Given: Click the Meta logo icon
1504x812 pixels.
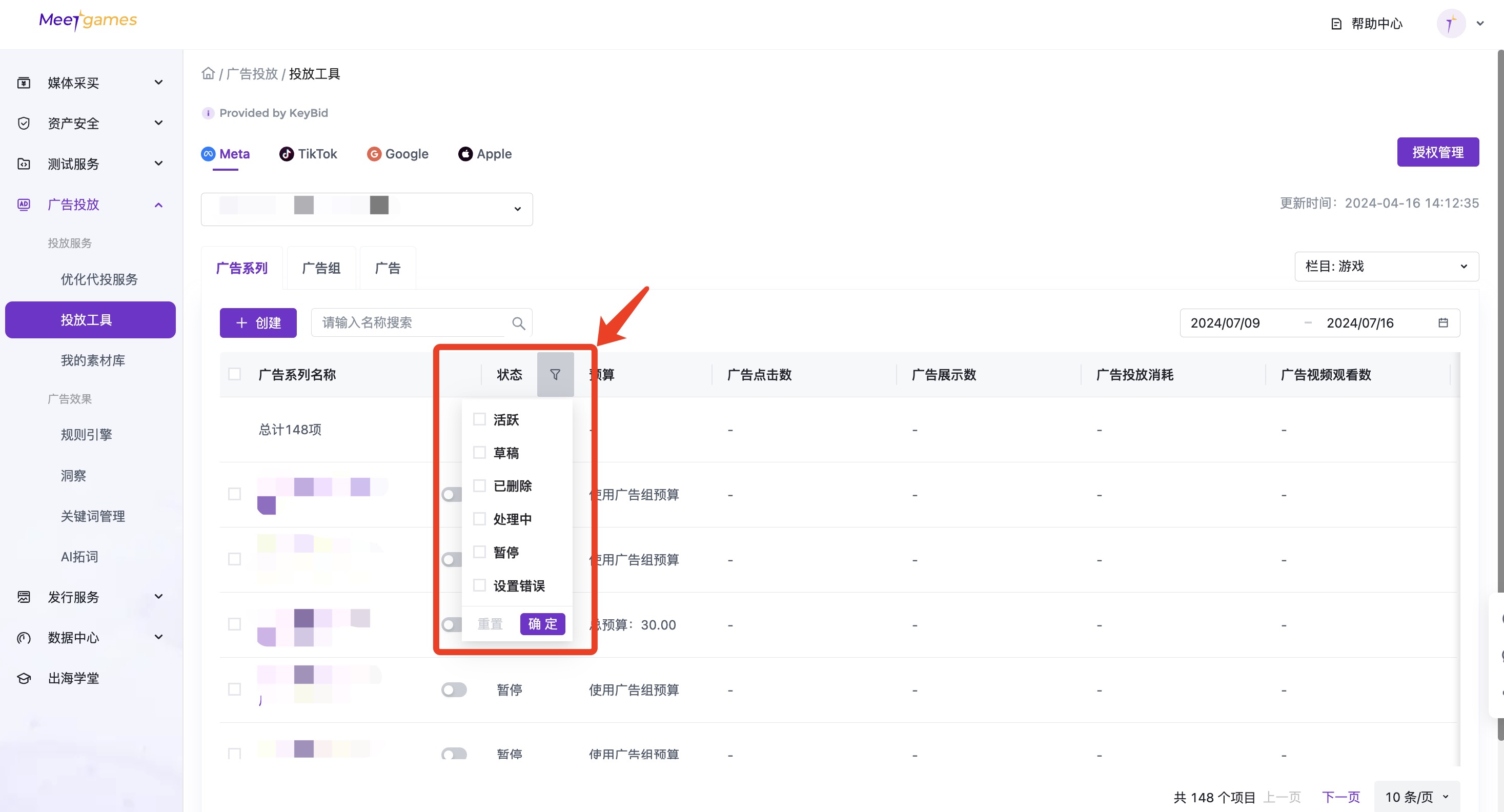Looking at the screenshot, I should [x=208, y=154].
